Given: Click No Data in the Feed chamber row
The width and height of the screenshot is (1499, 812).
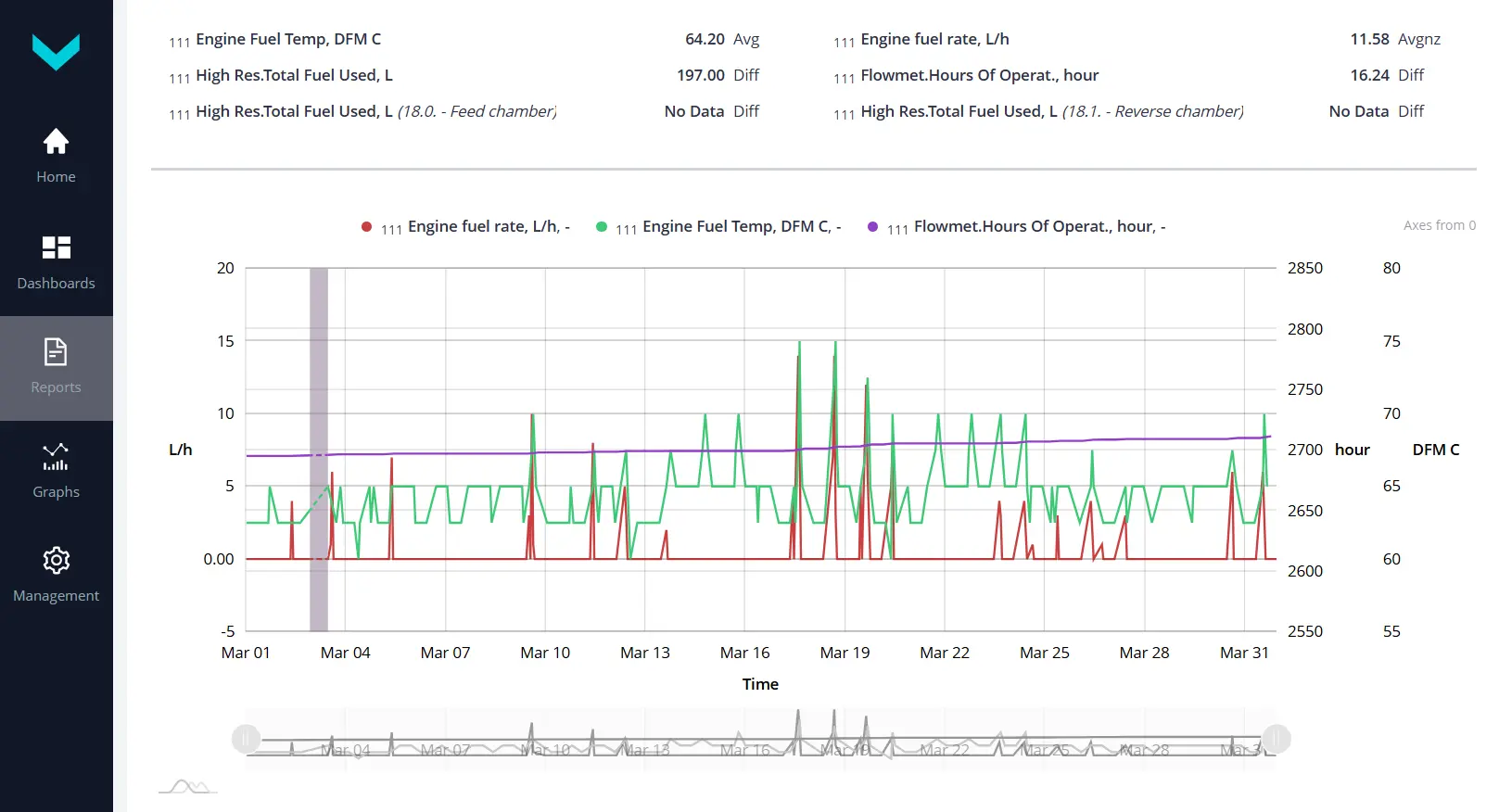Looking at the screenshot, I should tap(694, 111).
